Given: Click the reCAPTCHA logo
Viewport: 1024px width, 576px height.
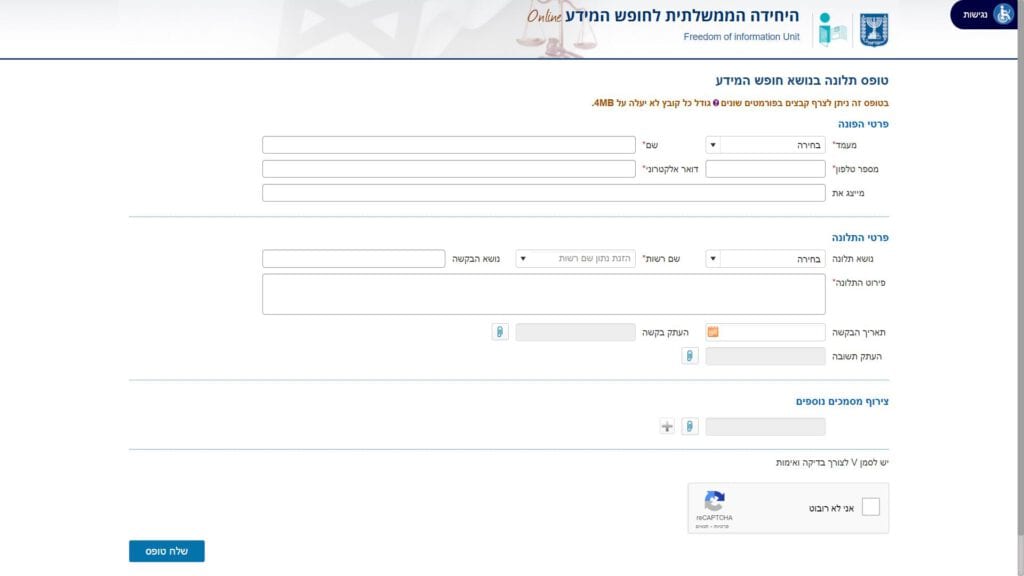Looking at the screenshot, I should point(714,502).
